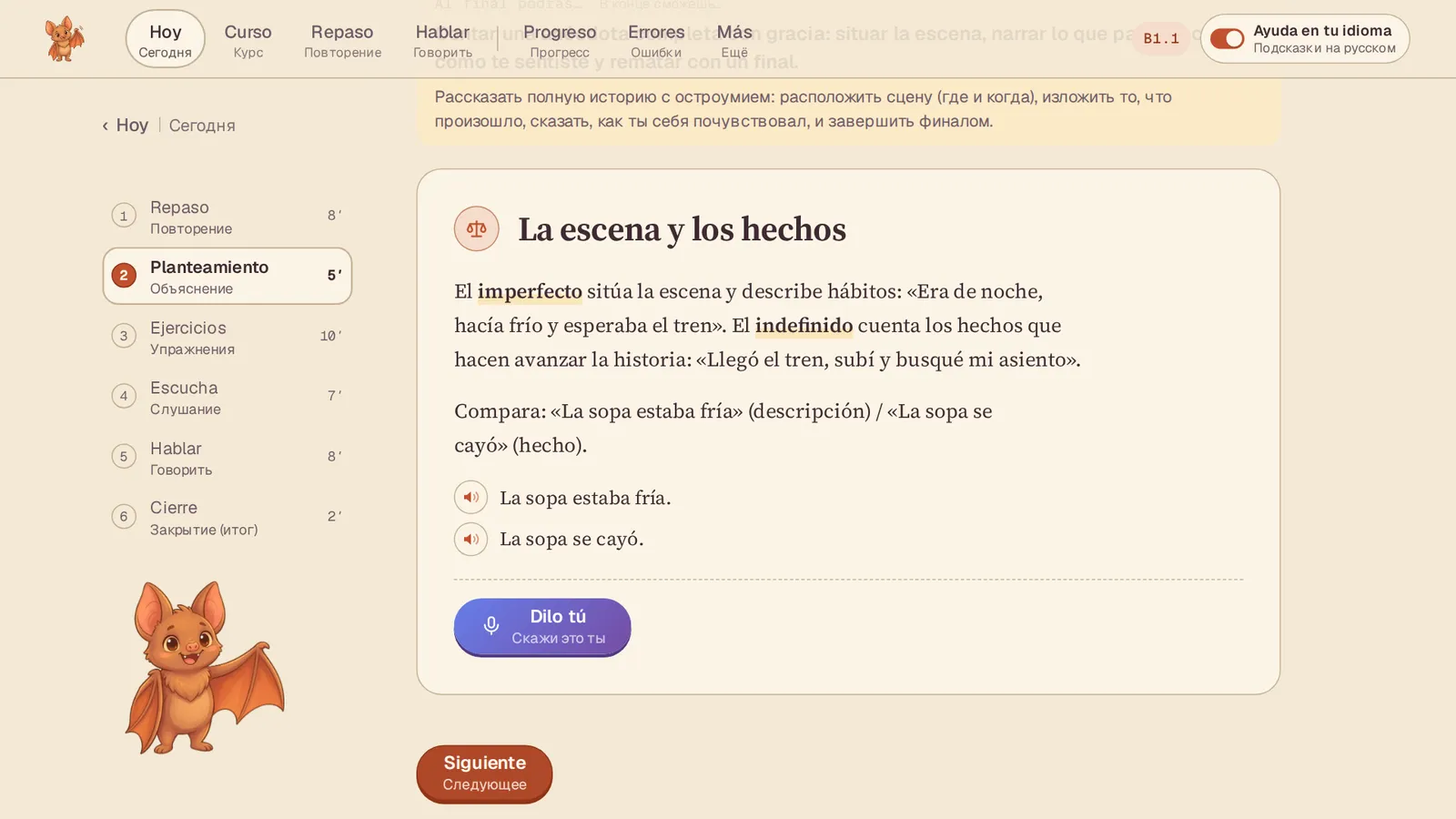Click the highlighted word "imperfecto"
1456x819 pixels.
click(530, 291)
